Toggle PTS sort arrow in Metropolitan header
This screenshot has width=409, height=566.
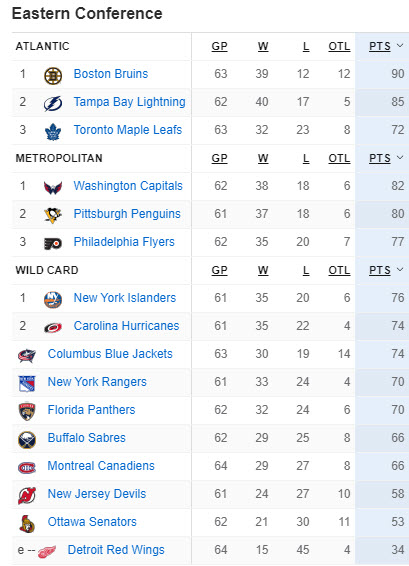[400, 157]
